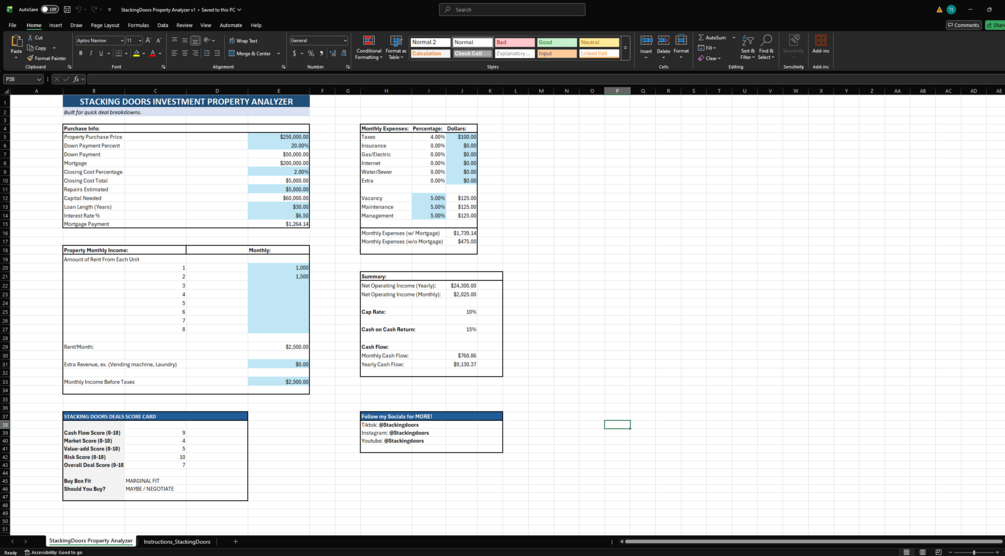Click the Align Right icon

click(195, 53)
